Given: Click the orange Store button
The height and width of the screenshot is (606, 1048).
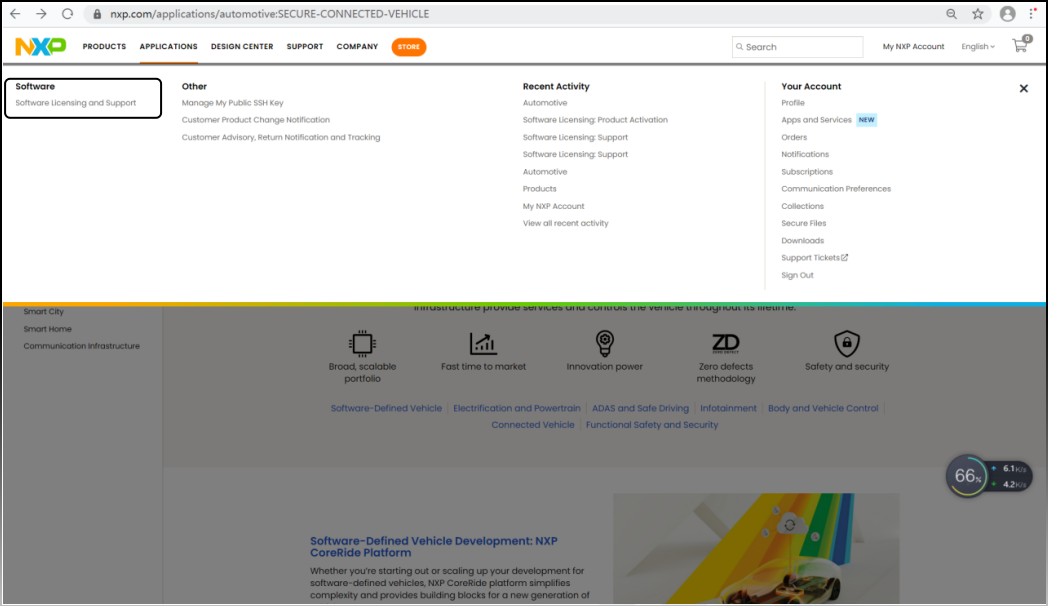Looking at the screenshot, I should tap(408, 47).
